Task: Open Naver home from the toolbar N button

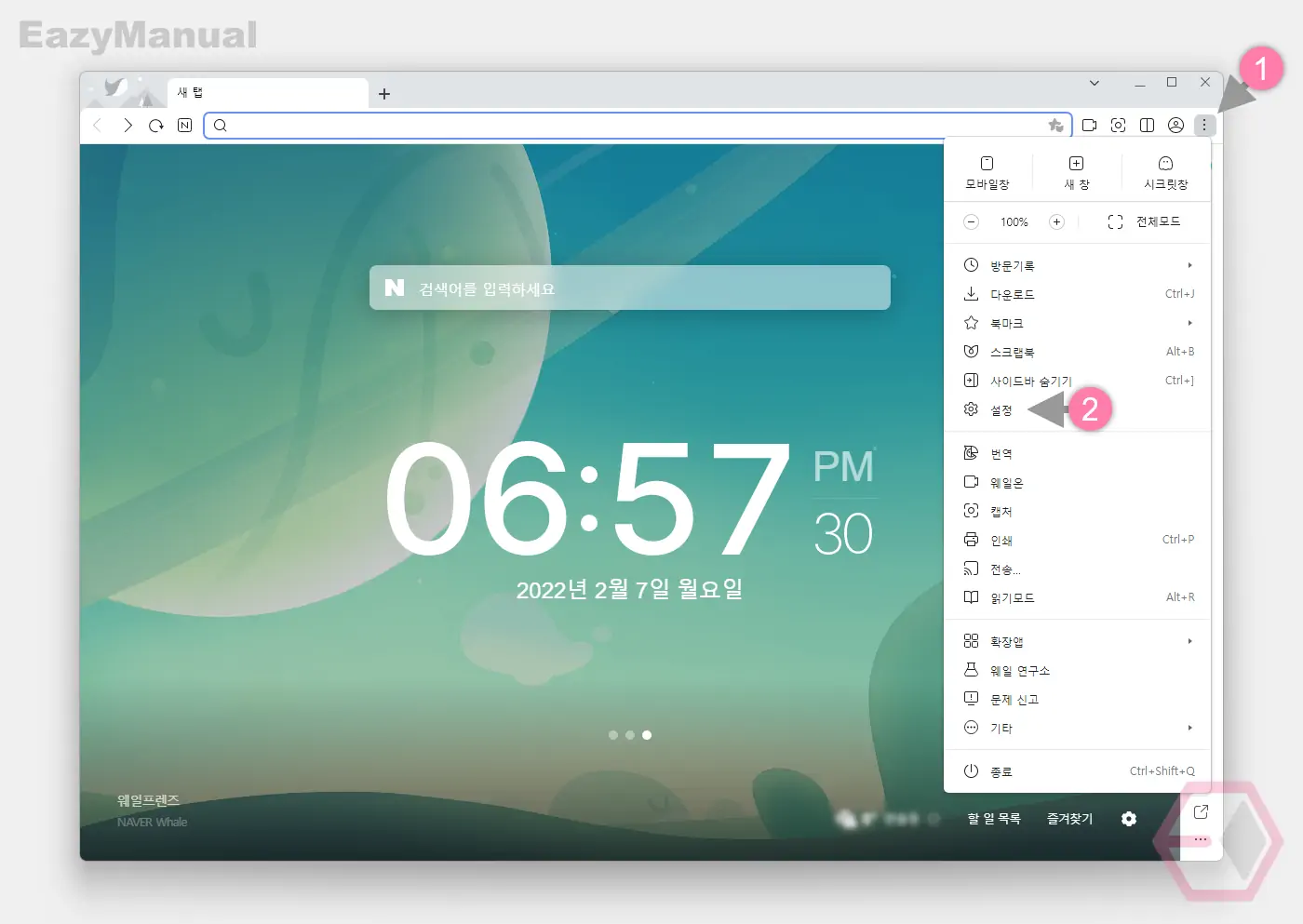Action: pos(185,126)
